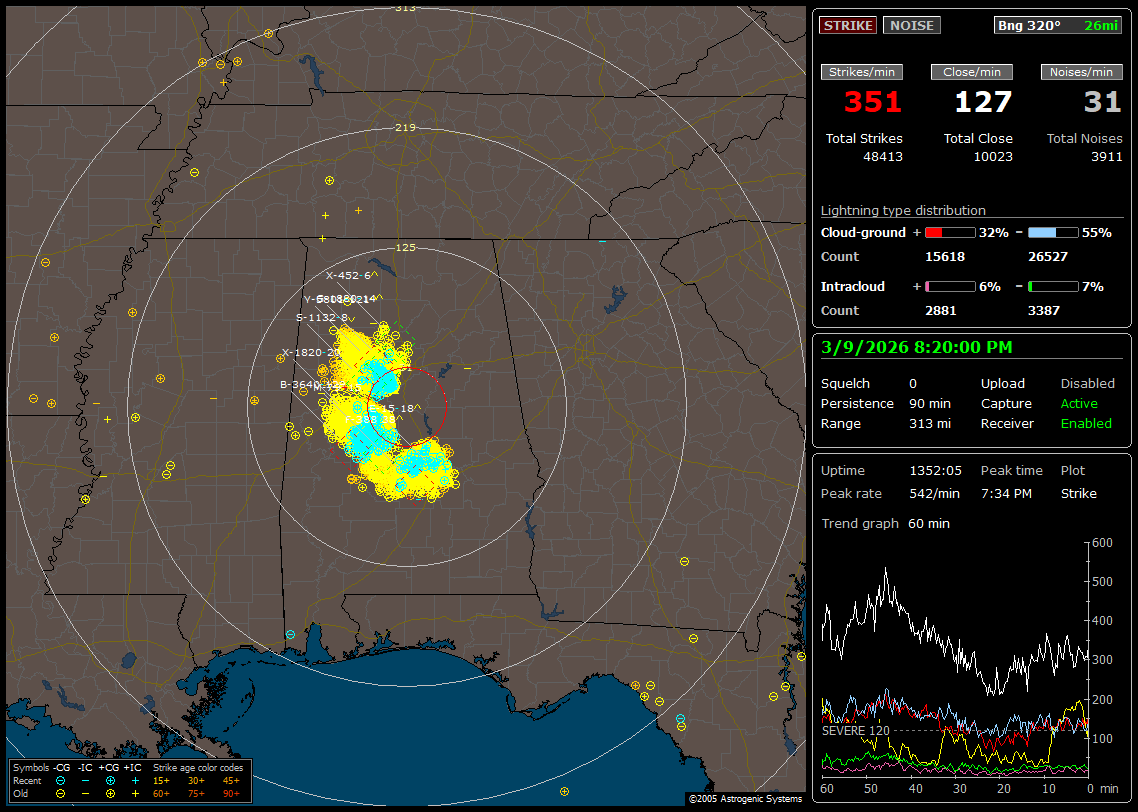
Task: Toggle the NOISE indicator button
Action: pos(911,25)
